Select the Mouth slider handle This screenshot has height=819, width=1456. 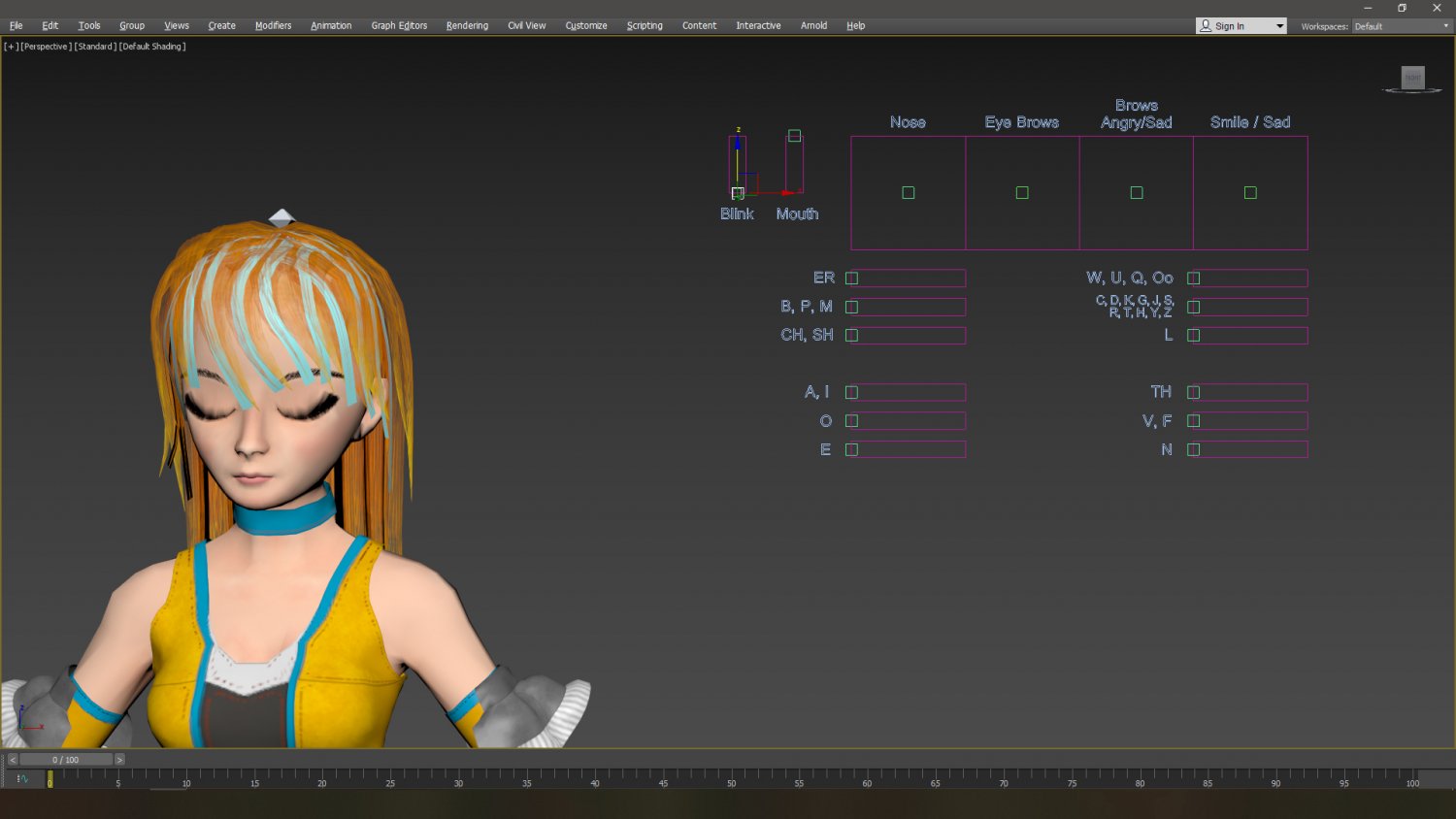coord(794,136)
